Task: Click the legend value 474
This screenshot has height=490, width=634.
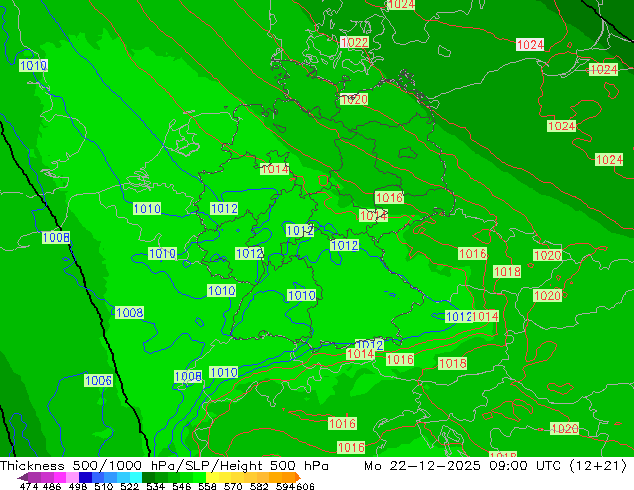Action: pos(29,486)
